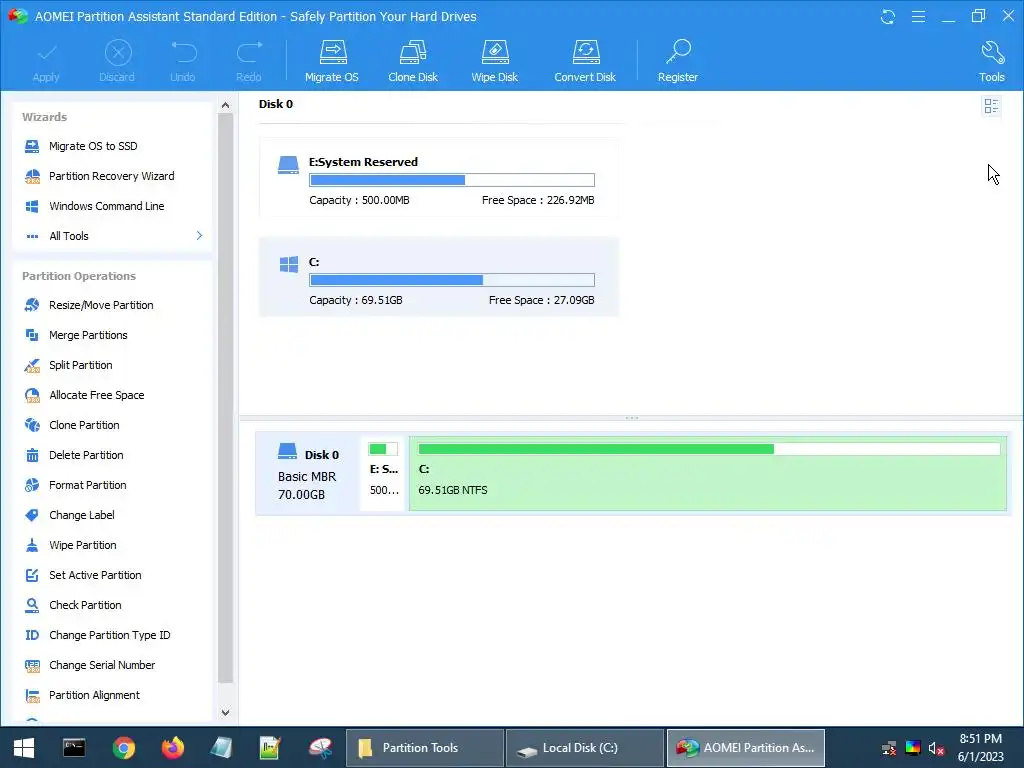Click AOMEI Partition Assistant taskbar button

tap(746, 748)
